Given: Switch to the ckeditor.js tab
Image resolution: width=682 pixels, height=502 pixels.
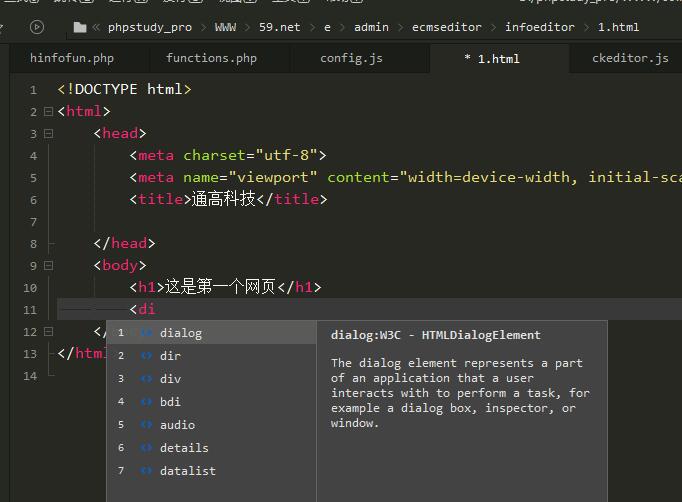Looking at the screenshot, I should [x=630, y=58].
